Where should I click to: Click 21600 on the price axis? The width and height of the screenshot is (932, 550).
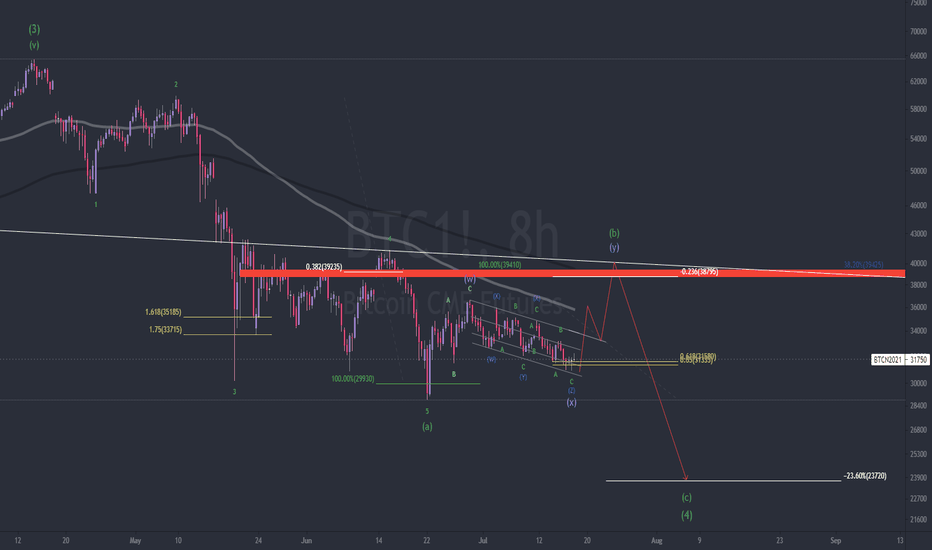click(918, 520)
